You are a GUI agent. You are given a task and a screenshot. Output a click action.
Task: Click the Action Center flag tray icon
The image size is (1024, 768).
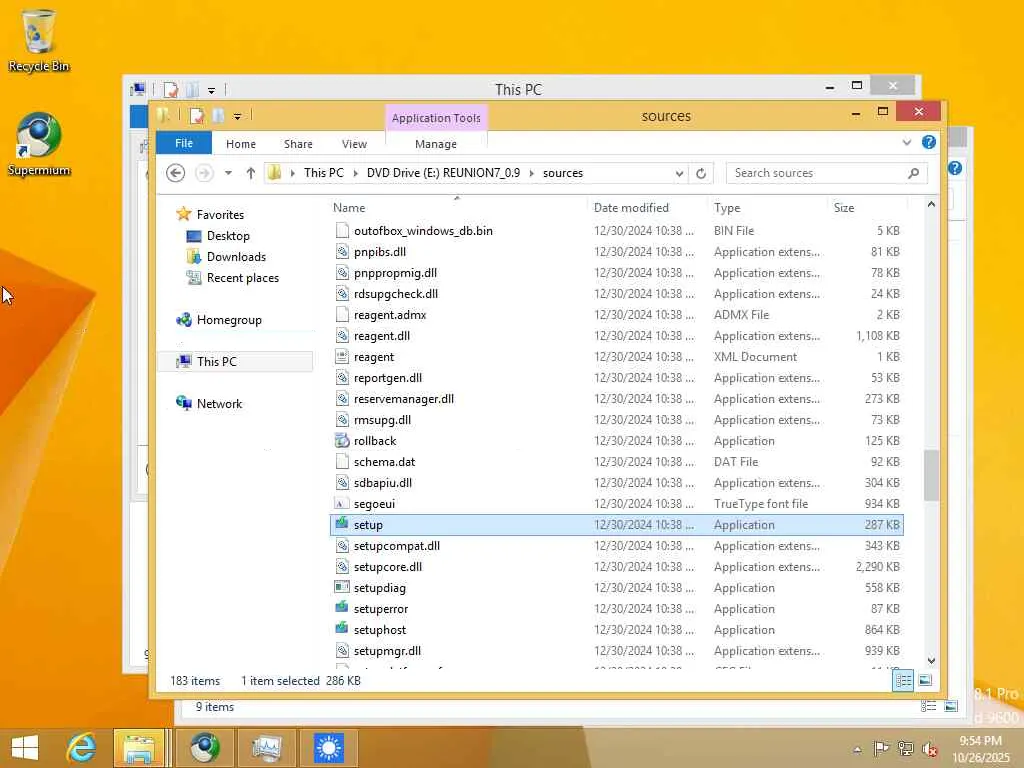point(881,748)
